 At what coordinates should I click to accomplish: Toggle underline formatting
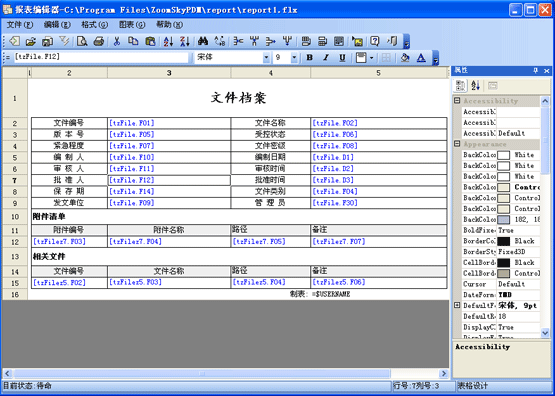point(342,58)
